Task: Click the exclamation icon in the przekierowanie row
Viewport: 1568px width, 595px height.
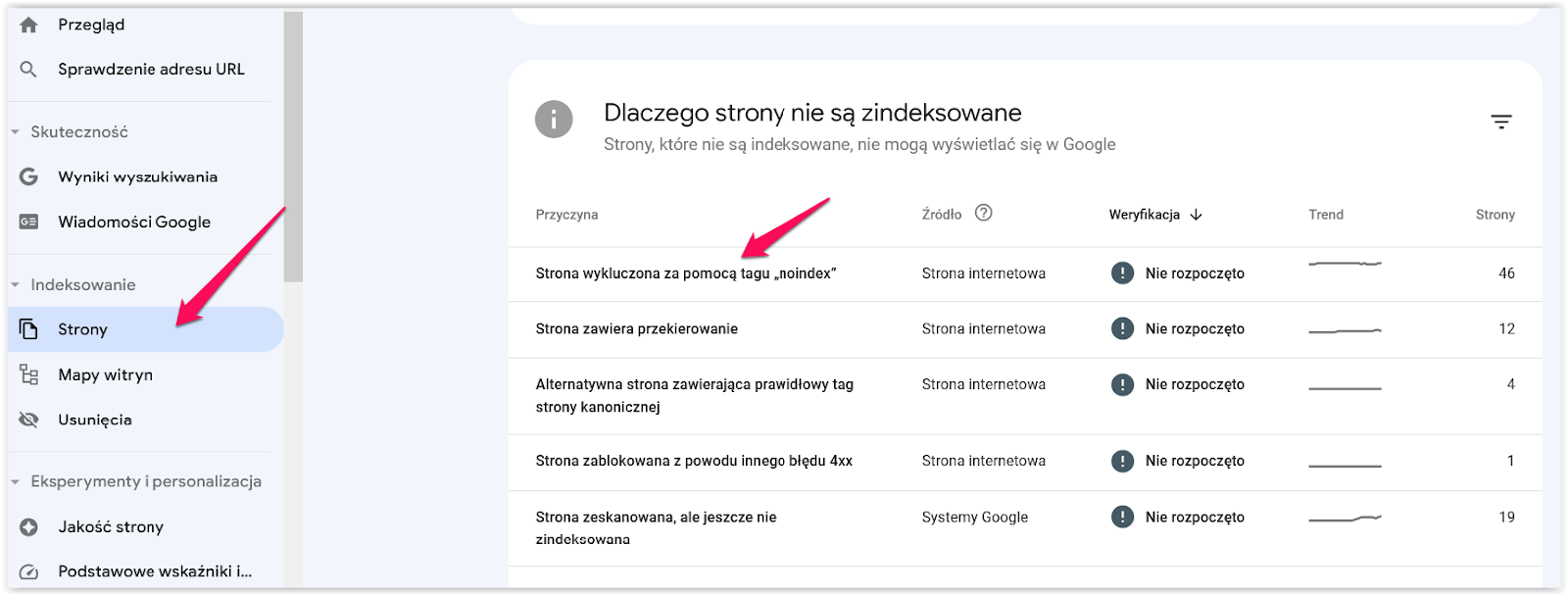Action: point(1123,329)
